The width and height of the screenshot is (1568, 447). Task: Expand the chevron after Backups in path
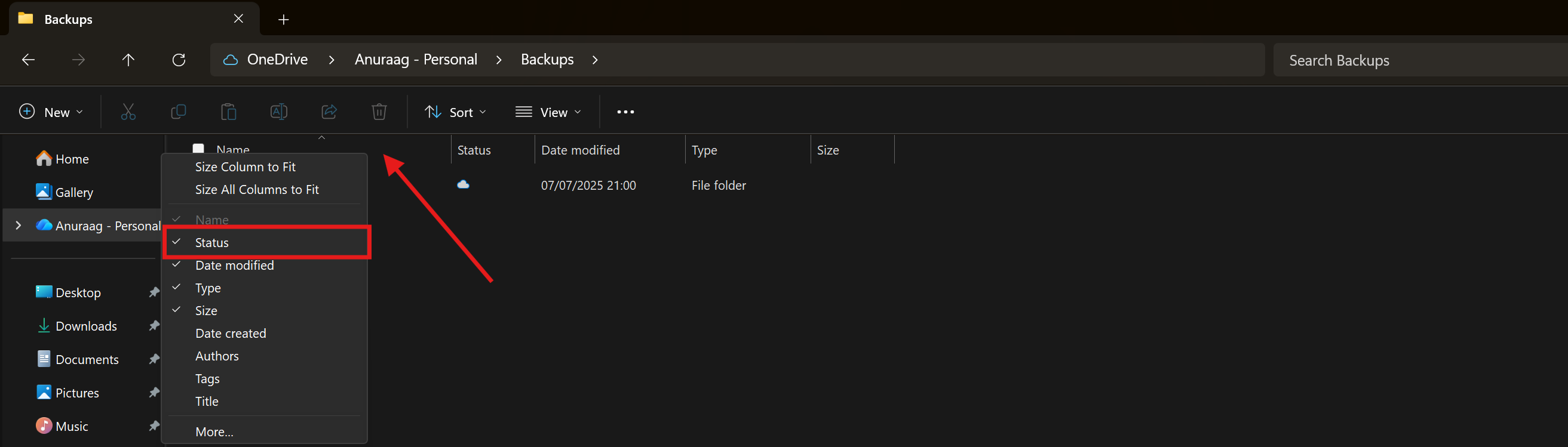596,60
